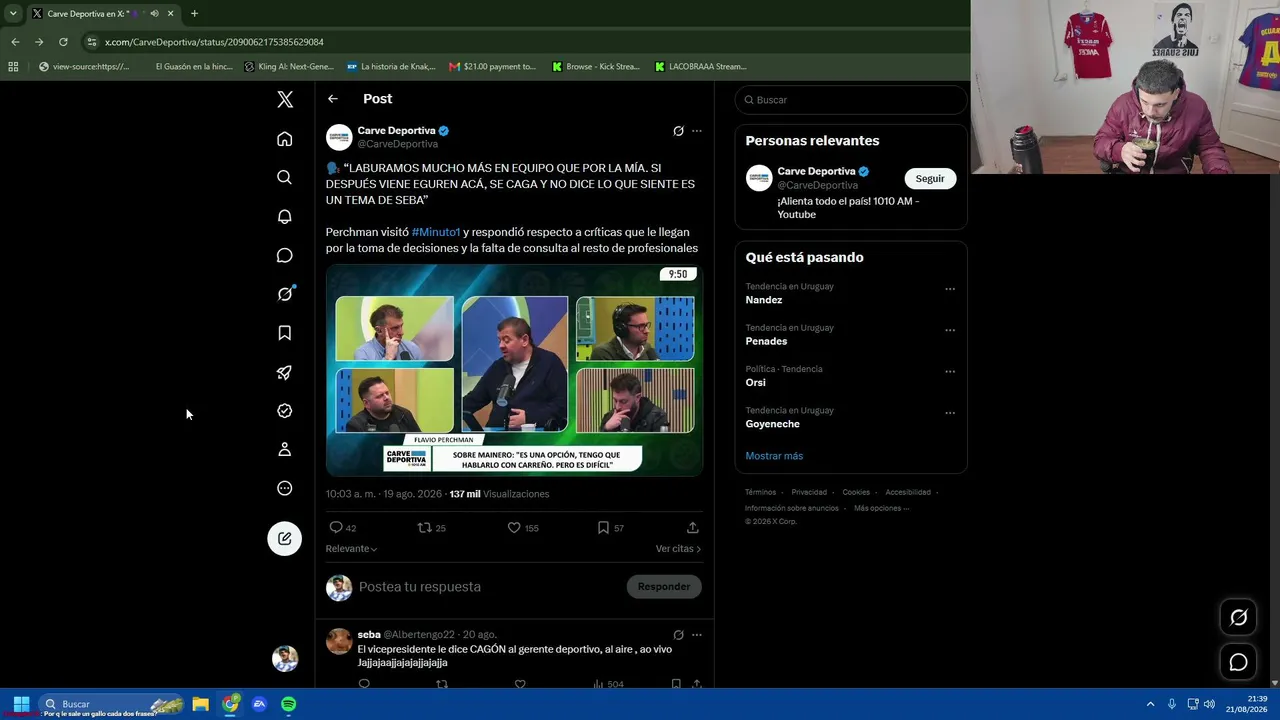The width and height of the screenshot is (1280, 720).
Task: Open Messages chat icon in sidebar
Action: point(285,255)
